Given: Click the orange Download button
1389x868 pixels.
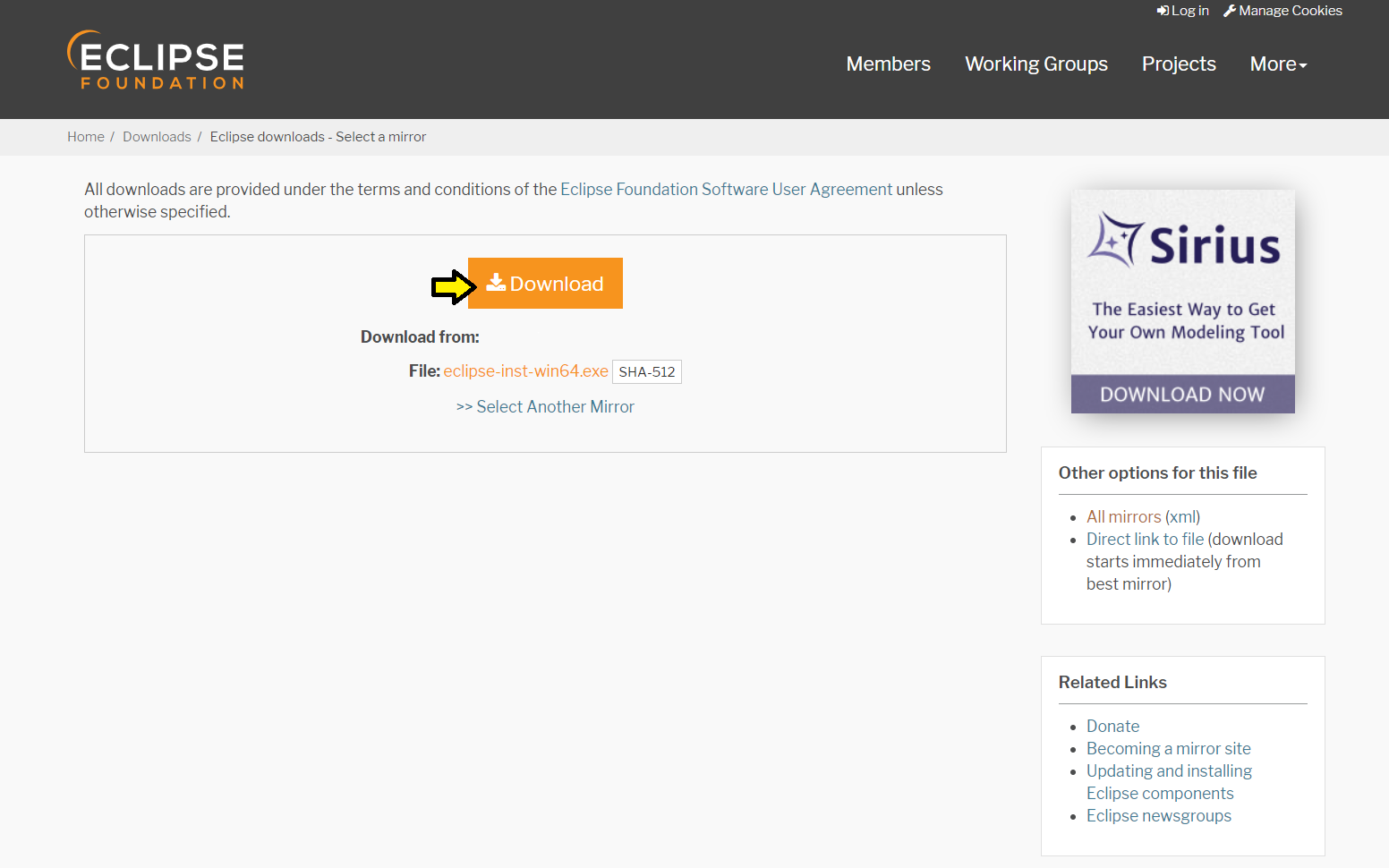Looking at the screenshot, I should click(545, 284).
